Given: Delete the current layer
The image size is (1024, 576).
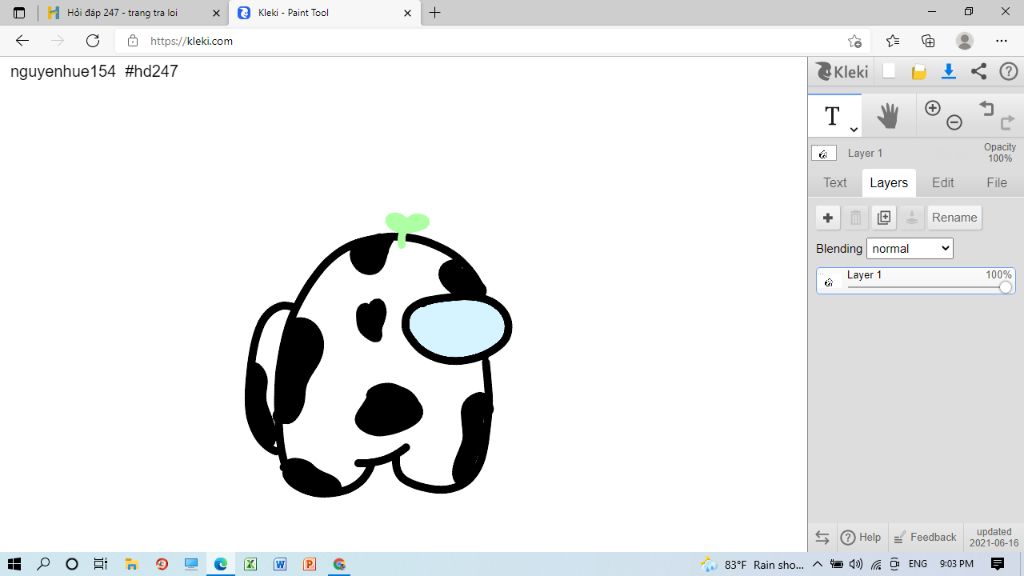Looking at the screenshot, I should click(856, 217).
